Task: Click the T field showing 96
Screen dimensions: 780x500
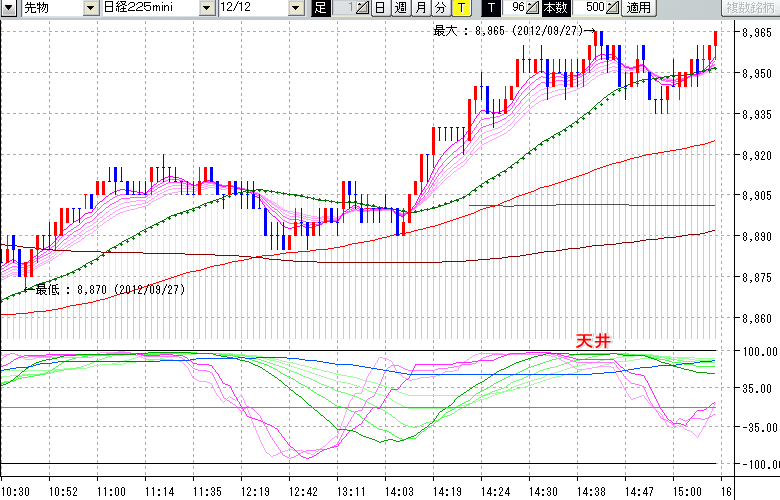Action: (x=515, y=8)
